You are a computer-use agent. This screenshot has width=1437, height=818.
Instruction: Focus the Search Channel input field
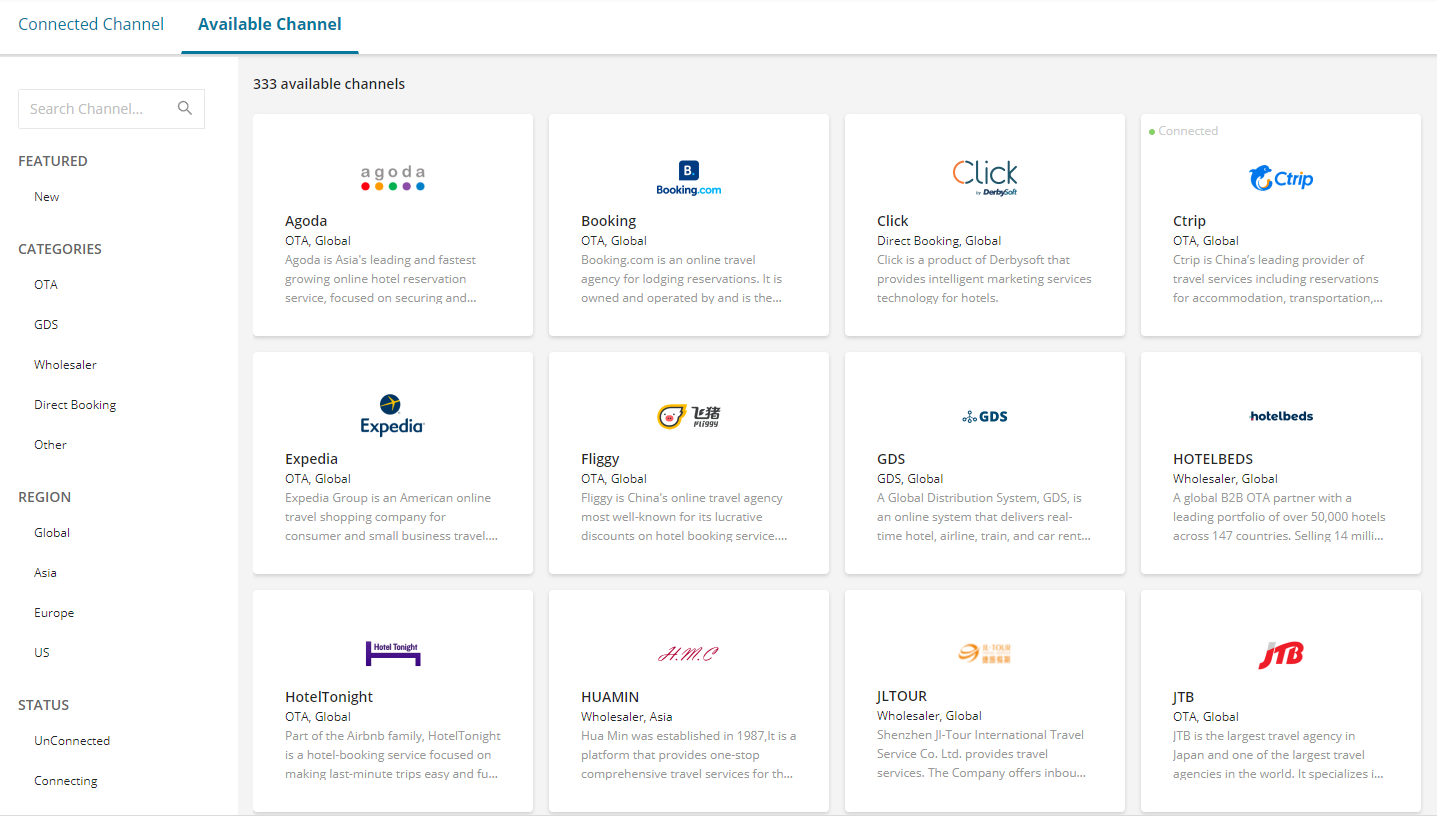pos(111,108)
